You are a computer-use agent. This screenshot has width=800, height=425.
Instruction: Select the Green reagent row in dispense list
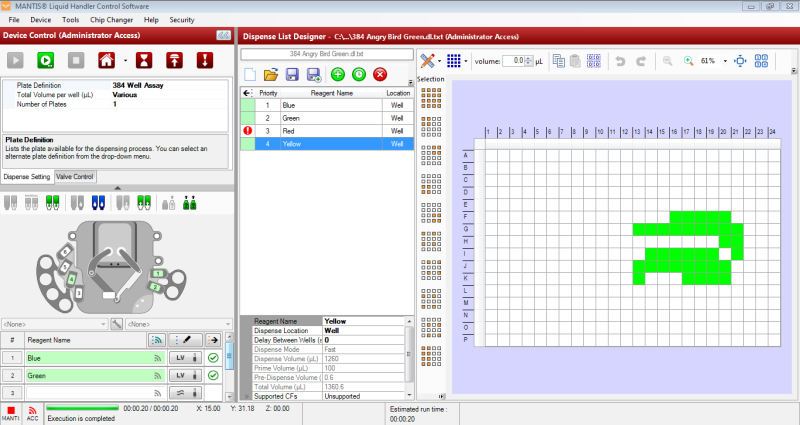pyautogui.click(x=327, y=118)
